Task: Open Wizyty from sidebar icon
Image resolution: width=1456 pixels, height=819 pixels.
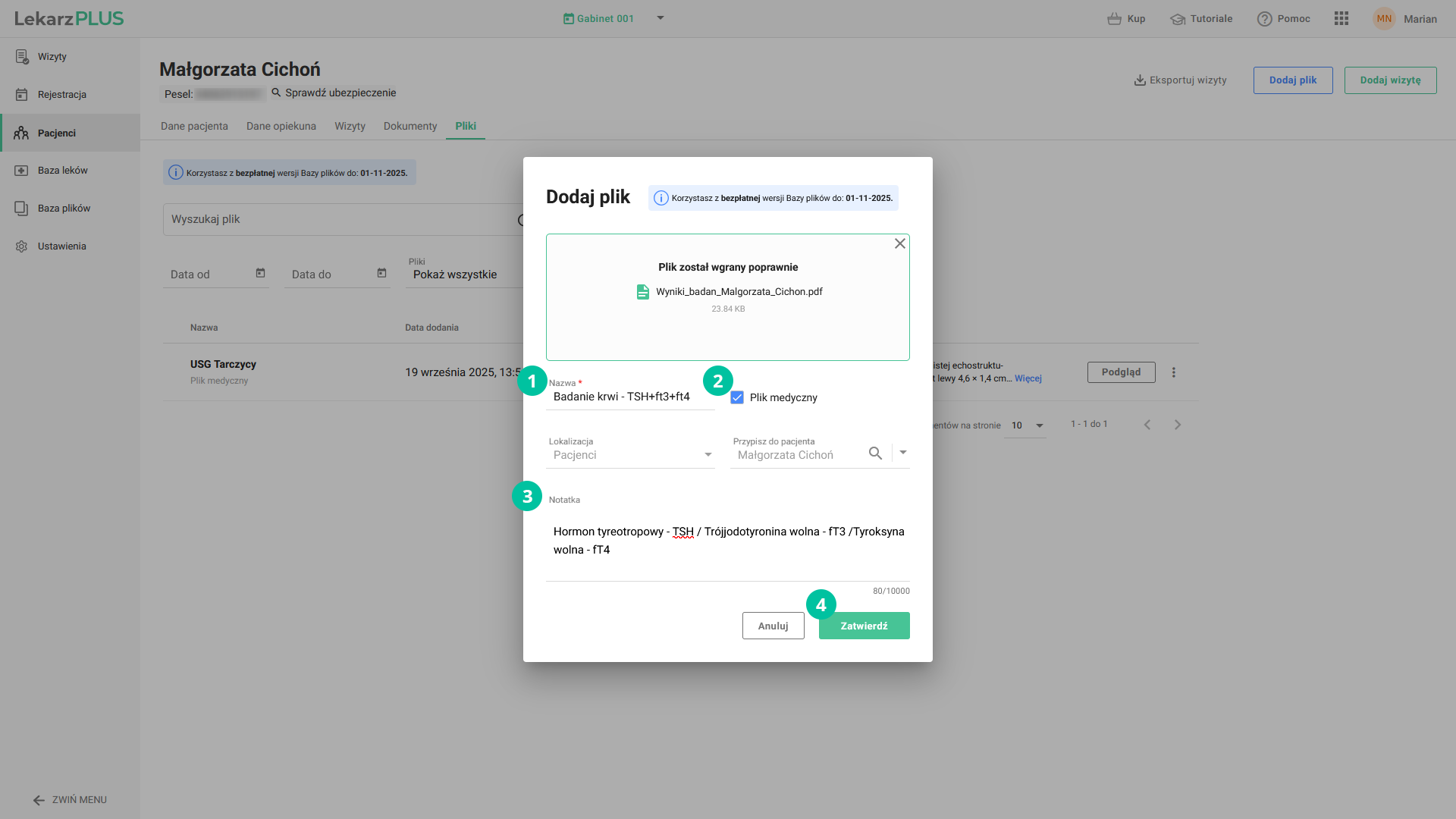Action: click(22, 57)
